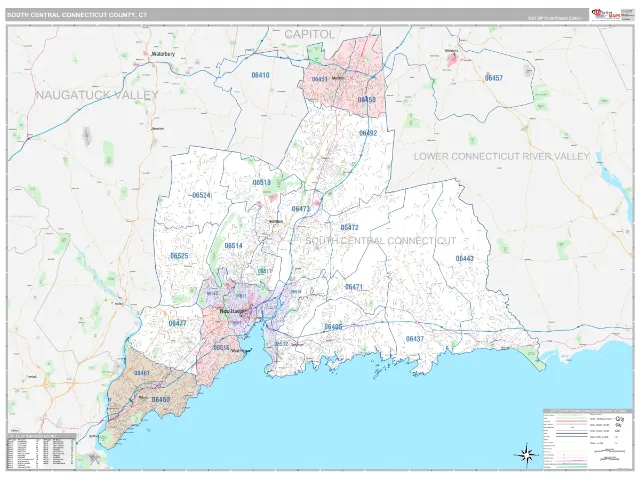Click the map publisher logo in the header
This screenshot has height=480, width=640.
point(606,15)
